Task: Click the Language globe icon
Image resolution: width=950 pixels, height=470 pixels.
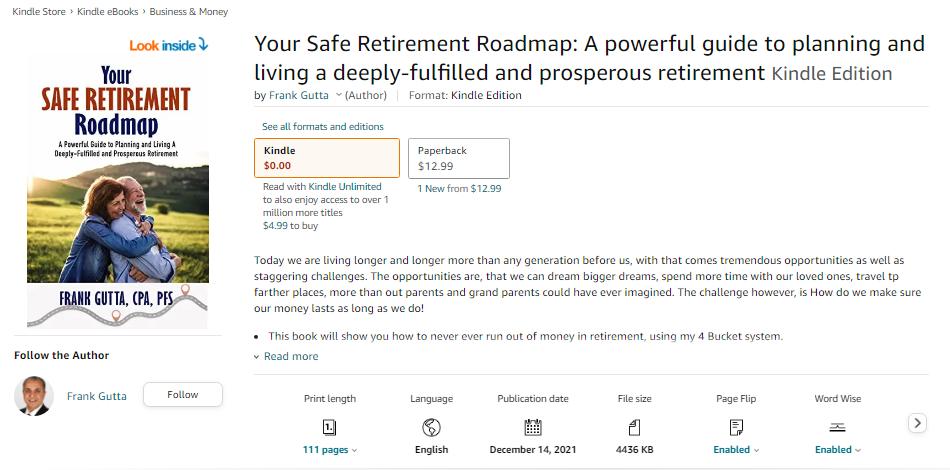Action: point(431,428)
